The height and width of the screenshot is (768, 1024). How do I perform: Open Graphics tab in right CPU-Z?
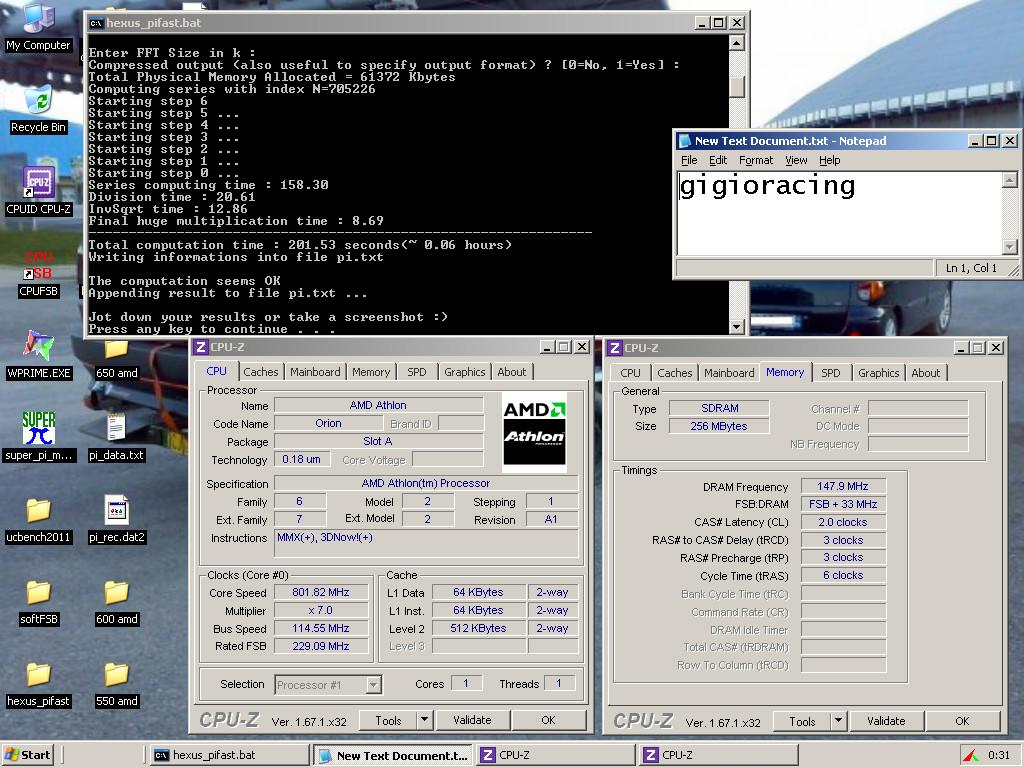tap(878, 373)
